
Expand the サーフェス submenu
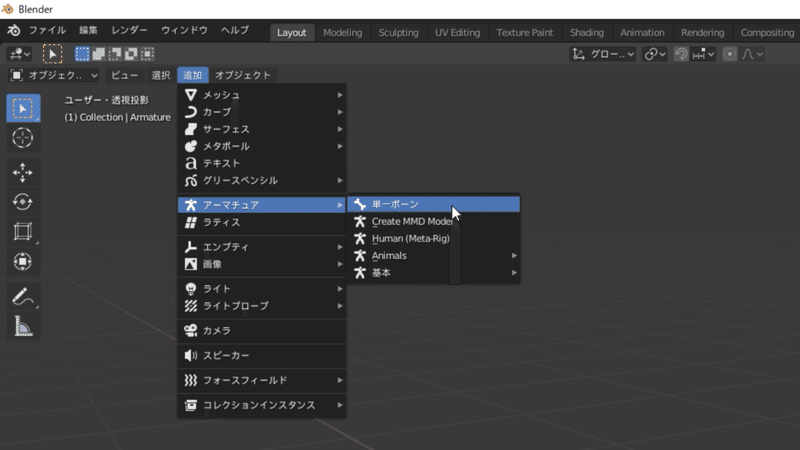click(262, 129)
